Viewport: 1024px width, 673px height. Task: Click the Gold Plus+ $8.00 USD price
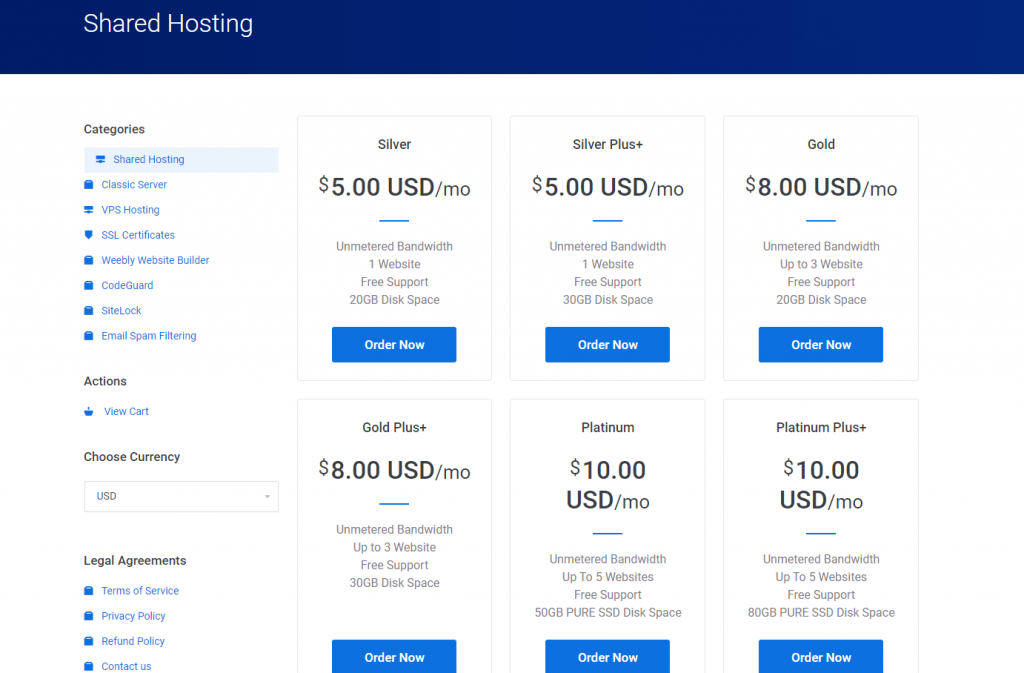[394, 471]
